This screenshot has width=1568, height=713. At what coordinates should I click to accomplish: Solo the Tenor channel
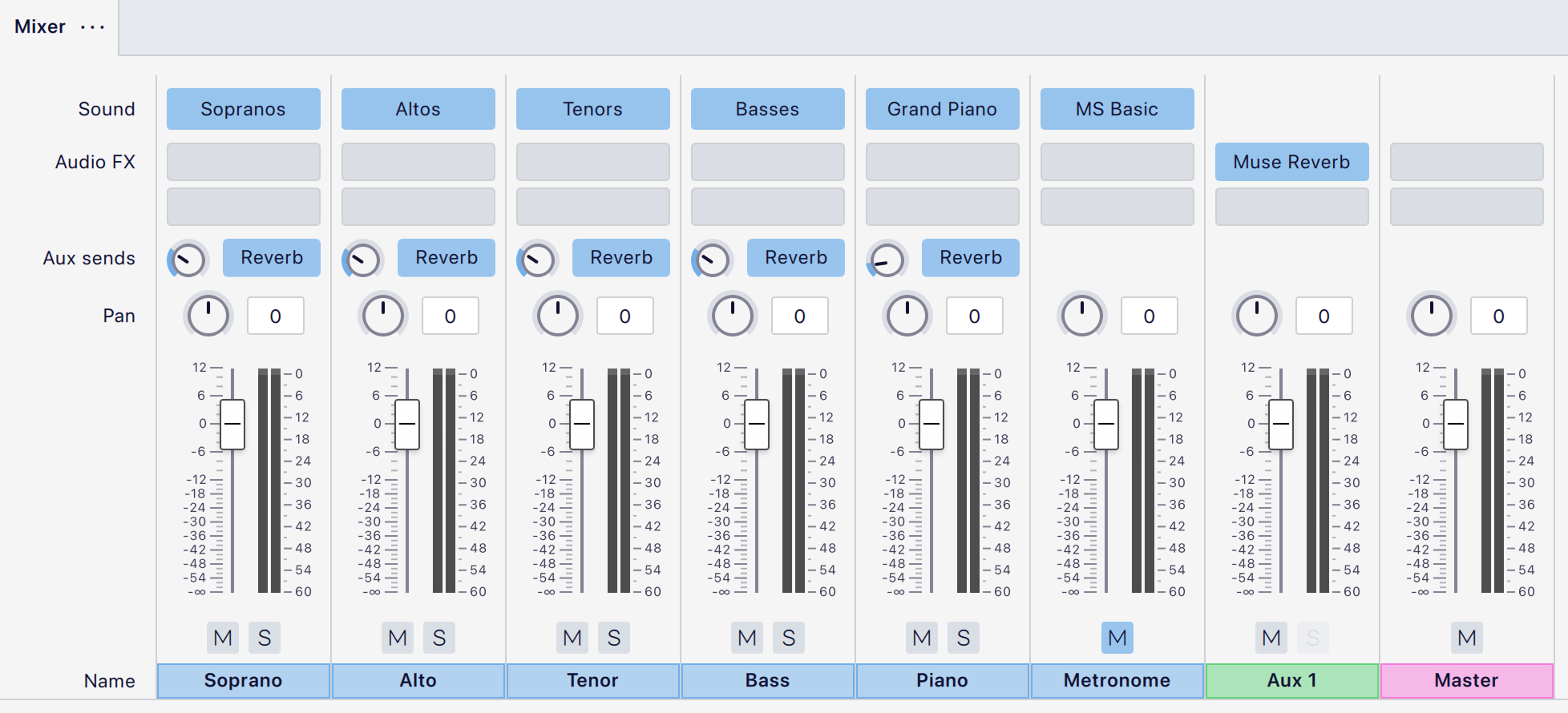pyautogui.click(x=614, y=638)
